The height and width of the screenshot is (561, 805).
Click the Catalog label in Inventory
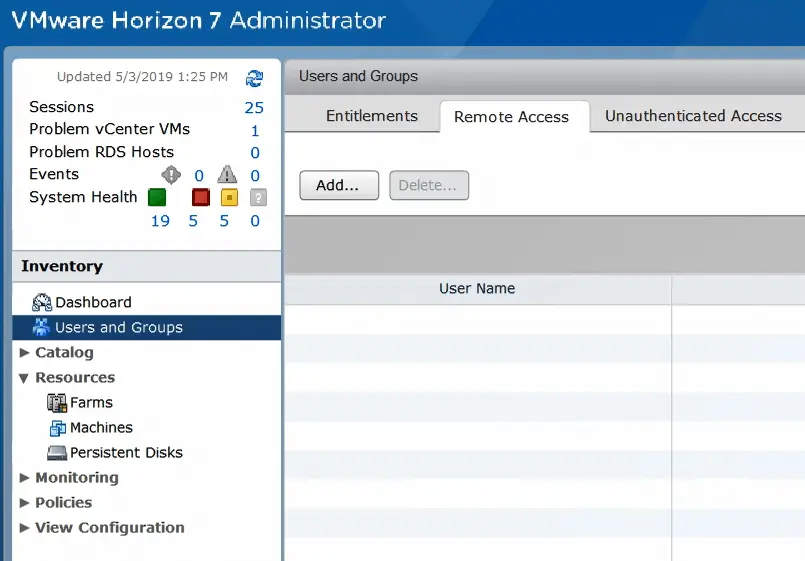[x=64, y=353]
